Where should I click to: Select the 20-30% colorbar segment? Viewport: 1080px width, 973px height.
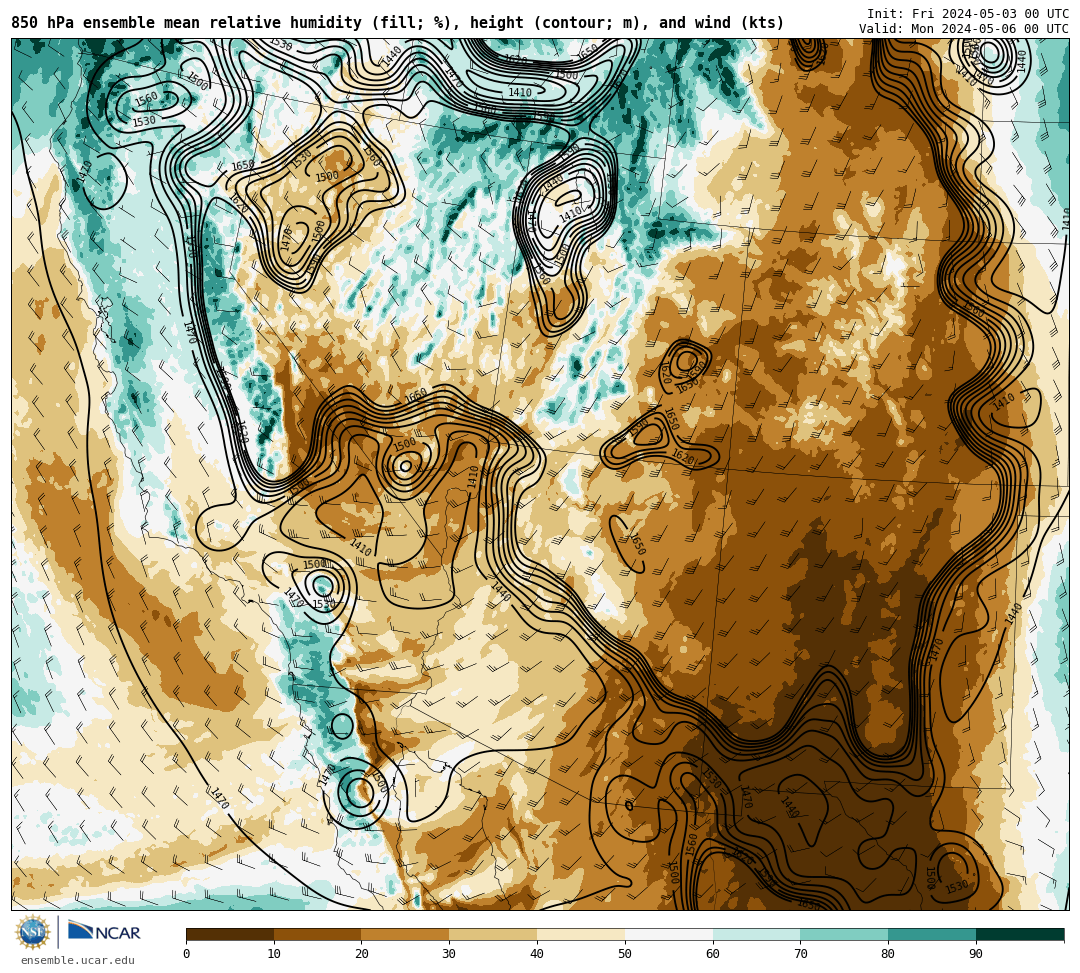coord(406,934)
